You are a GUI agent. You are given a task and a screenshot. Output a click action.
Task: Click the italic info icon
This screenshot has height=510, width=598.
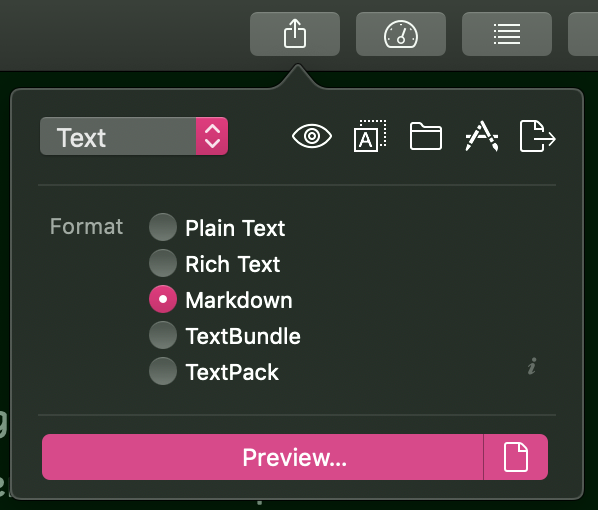(532, 366)
